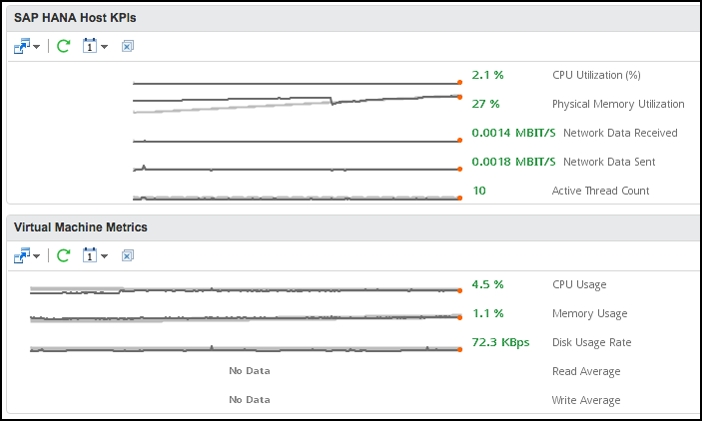Click the Active Thread Count label
The image size is (702, 421).
tap(600, 191)
